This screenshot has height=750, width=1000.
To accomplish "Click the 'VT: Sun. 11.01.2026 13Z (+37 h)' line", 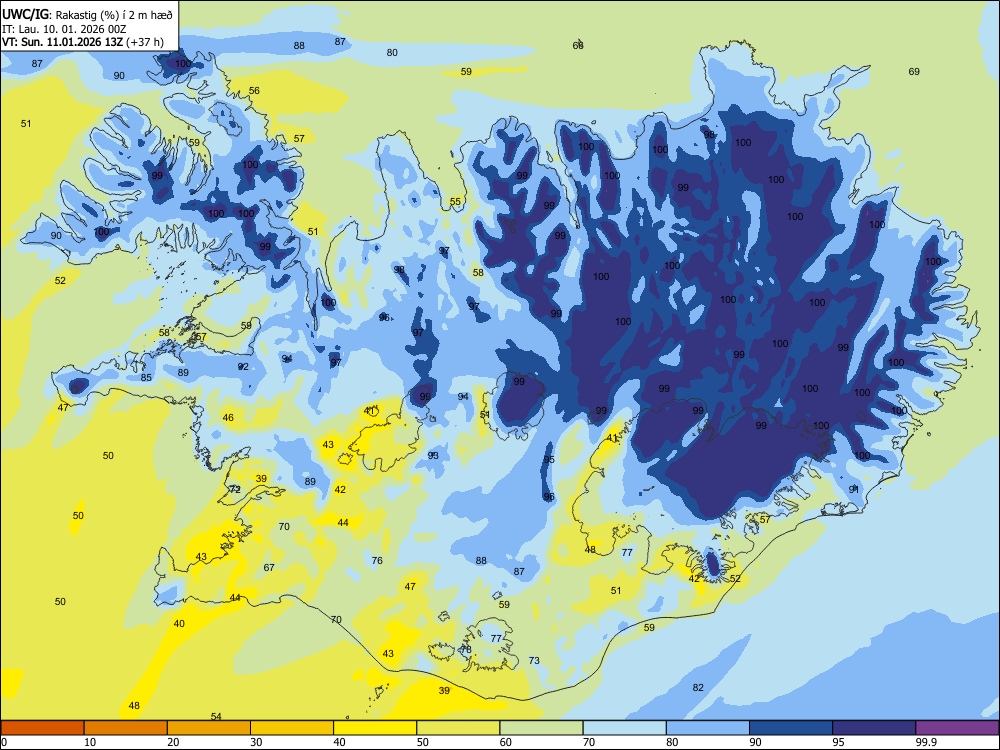I will (x=83, y=42).
